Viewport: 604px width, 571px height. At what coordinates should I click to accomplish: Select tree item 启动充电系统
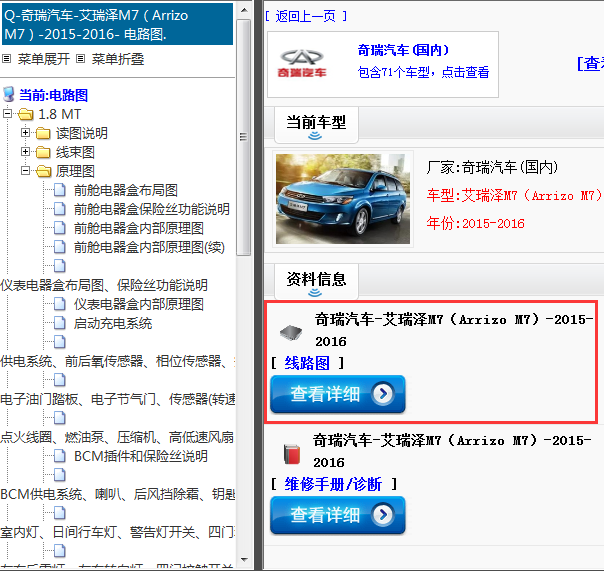pyautogui.click(x=113, y=323)
